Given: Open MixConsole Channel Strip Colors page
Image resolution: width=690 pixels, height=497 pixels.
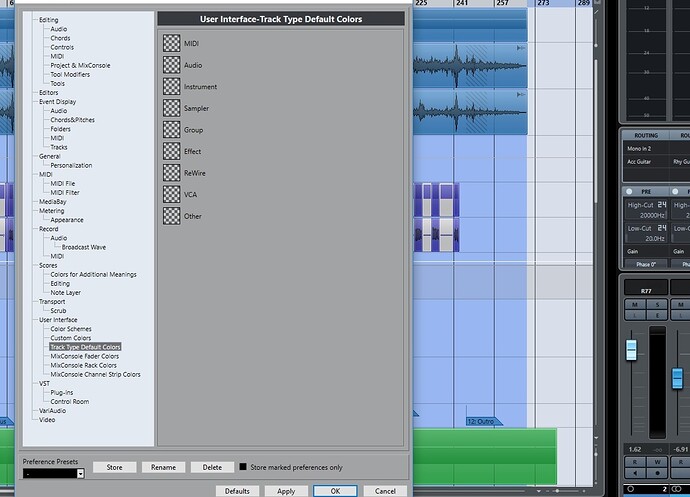Looking at the screenshot, I should tap(95, 375).
